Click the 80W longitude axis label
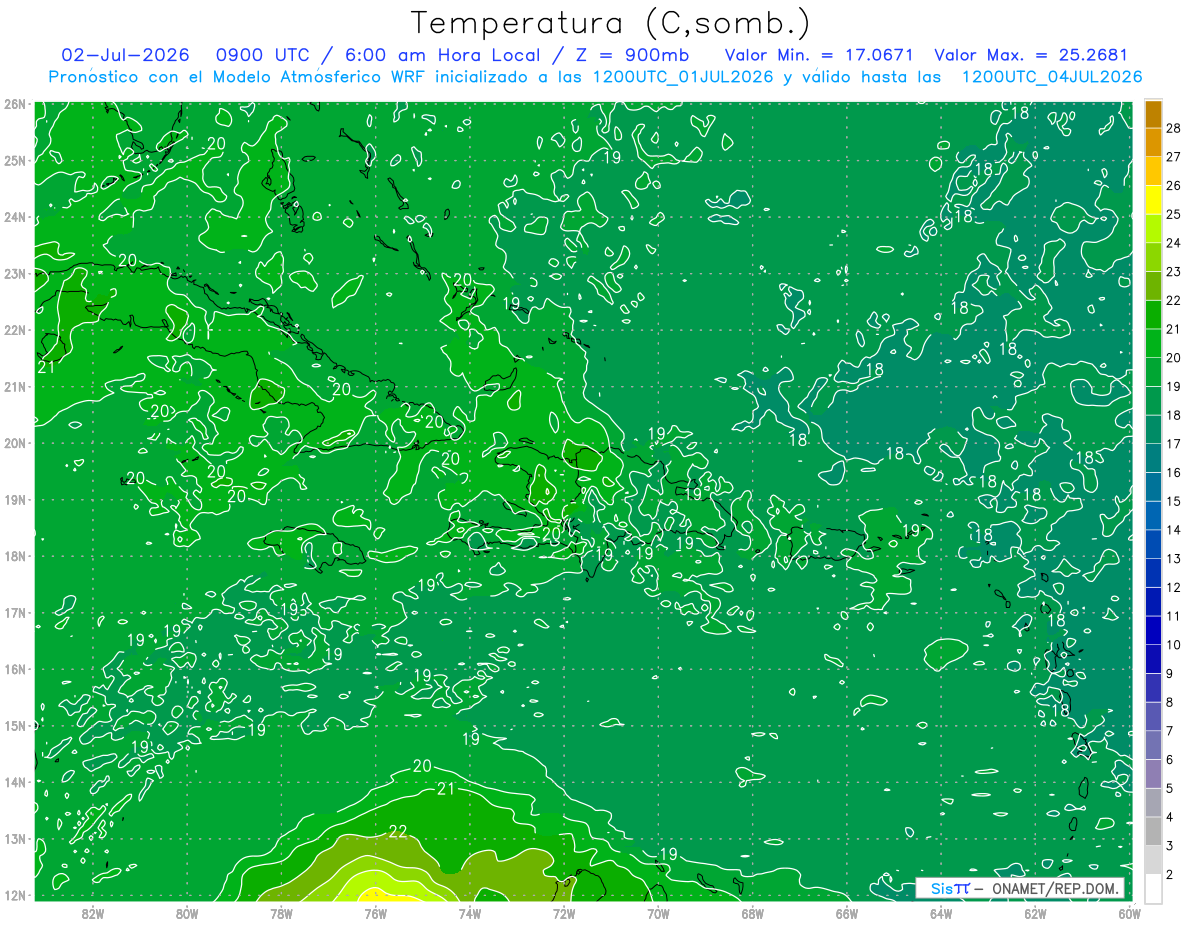Screen dimensions: 1200x927 click(187, 913)
